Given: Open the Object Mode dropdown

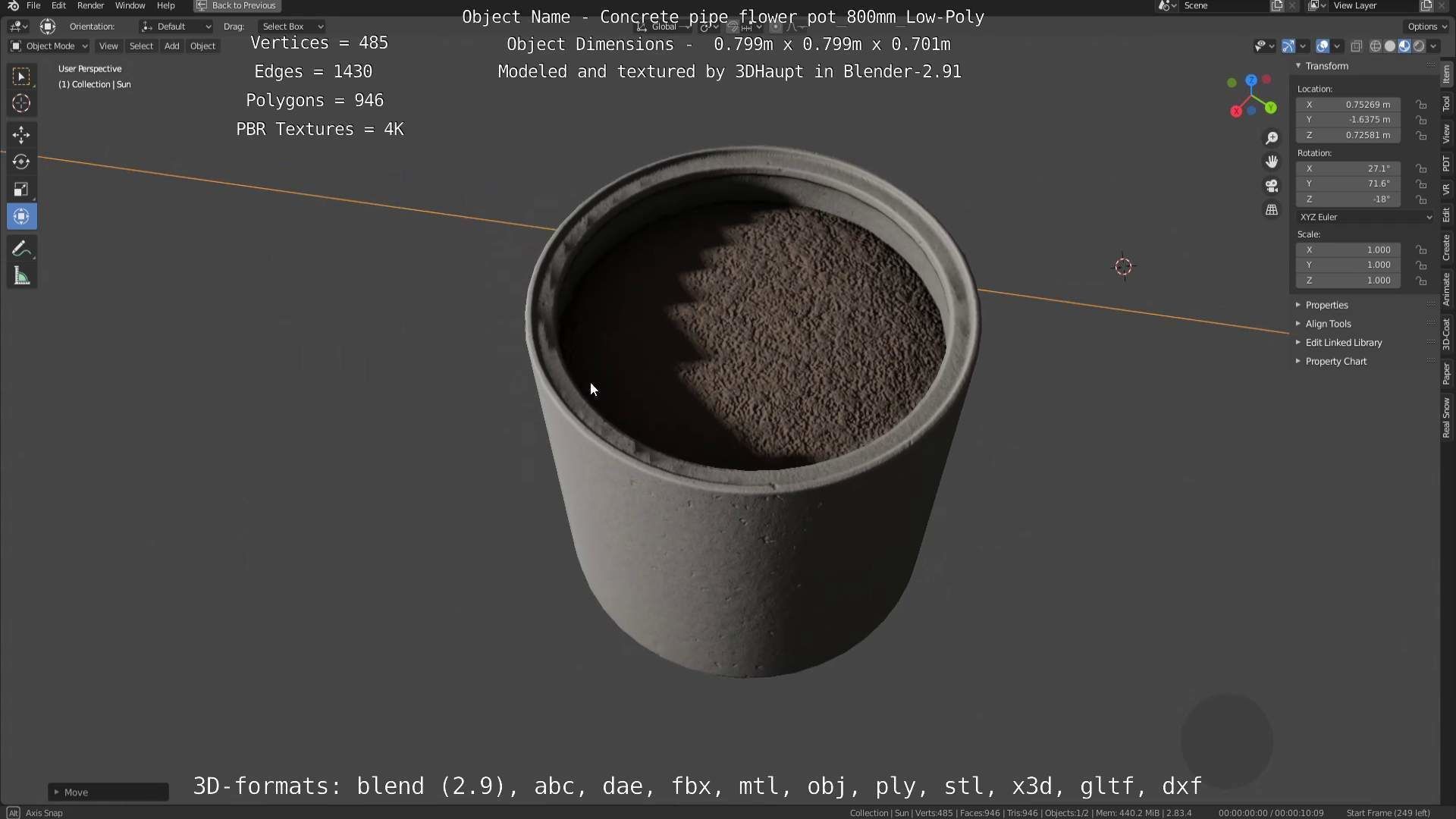Looking at the screenshot, I should coord(49,46).
